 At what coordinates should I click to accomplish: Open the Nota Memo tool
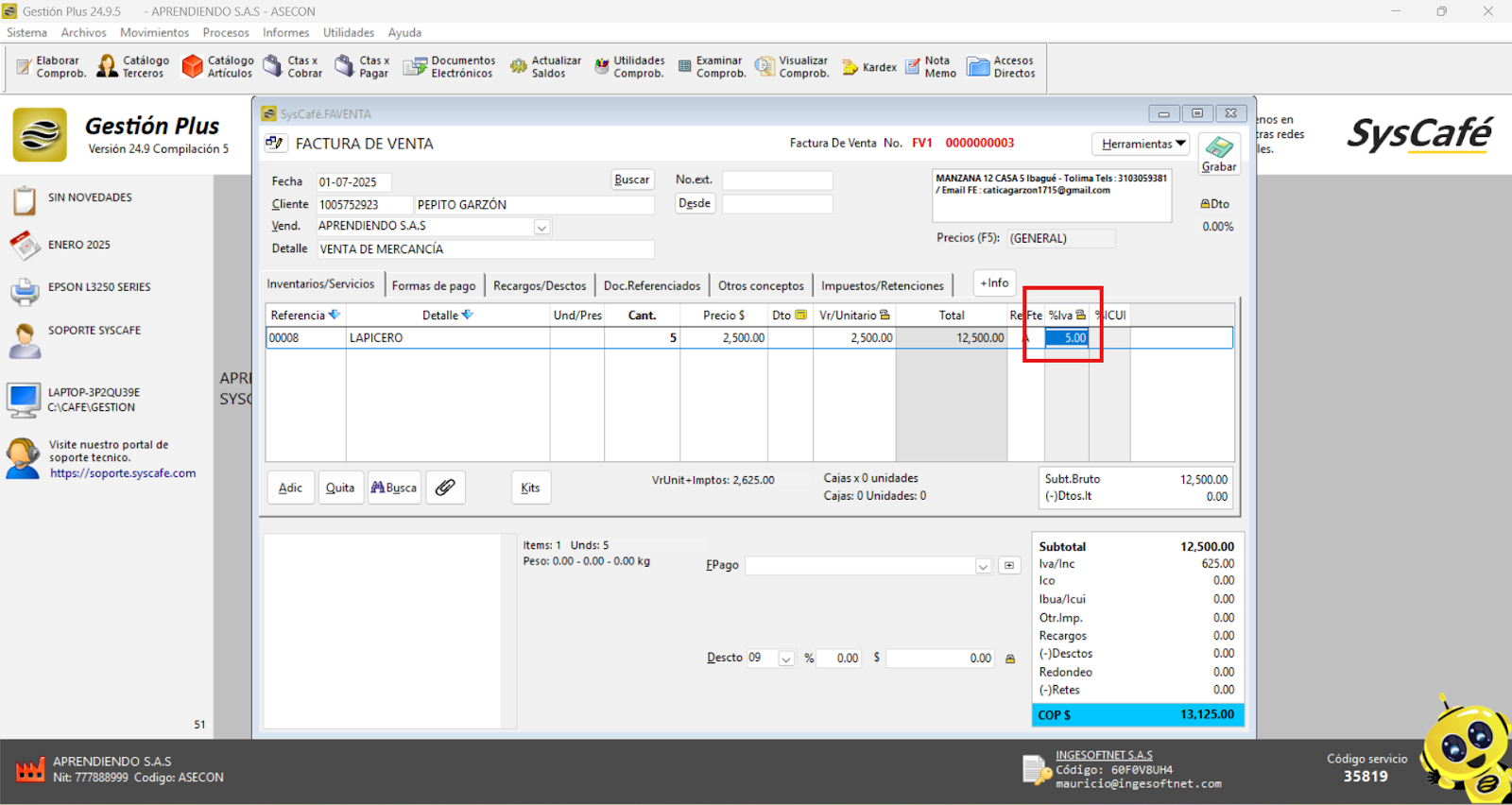pos(931,67)
